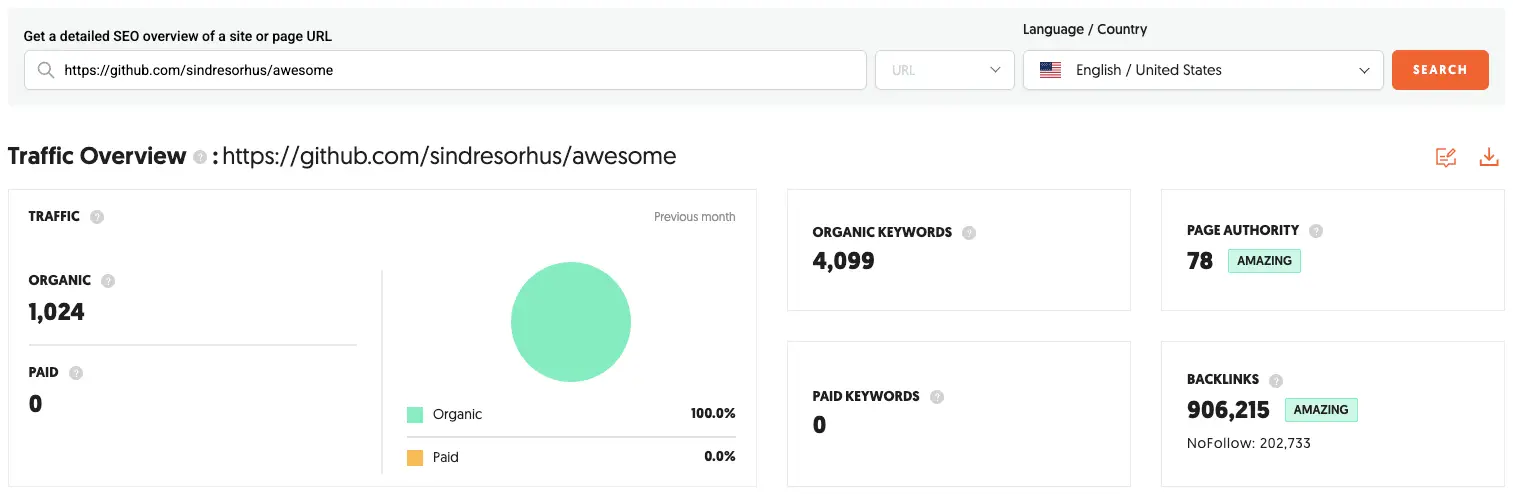Click the Language / Country label
The height and width of the screenshot is (494, 1513).
click(1085, 29)
